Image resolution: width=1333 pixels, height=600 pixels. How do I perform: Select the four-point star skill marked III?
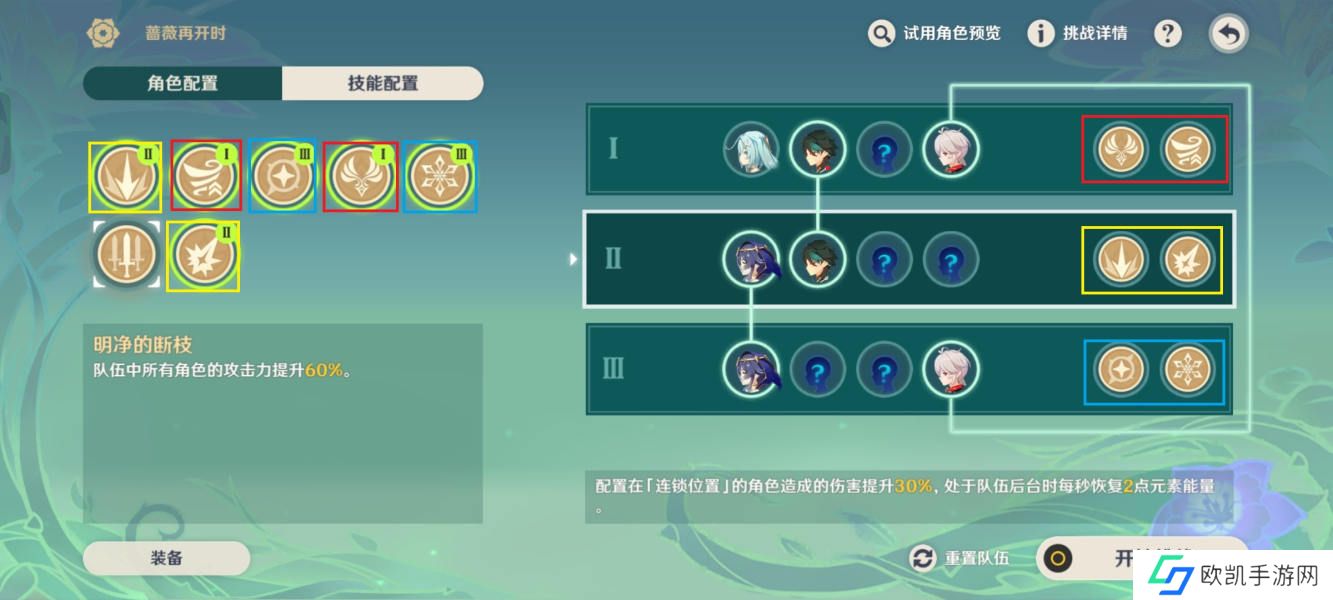pyautogui.click(x=283, y=176)
